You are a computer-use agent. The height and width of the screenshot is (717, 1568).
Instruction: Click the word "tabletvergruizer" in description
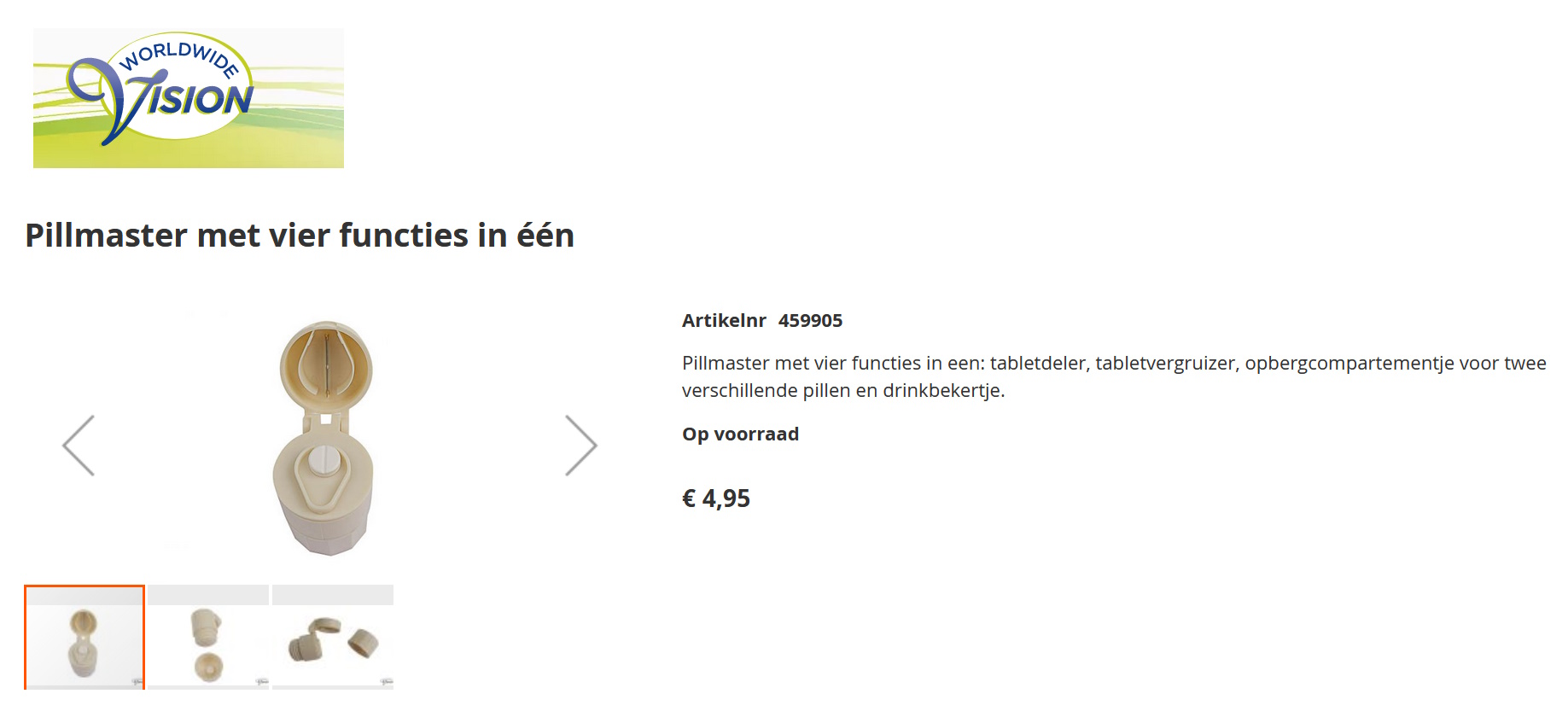(x=1165, y=364)
